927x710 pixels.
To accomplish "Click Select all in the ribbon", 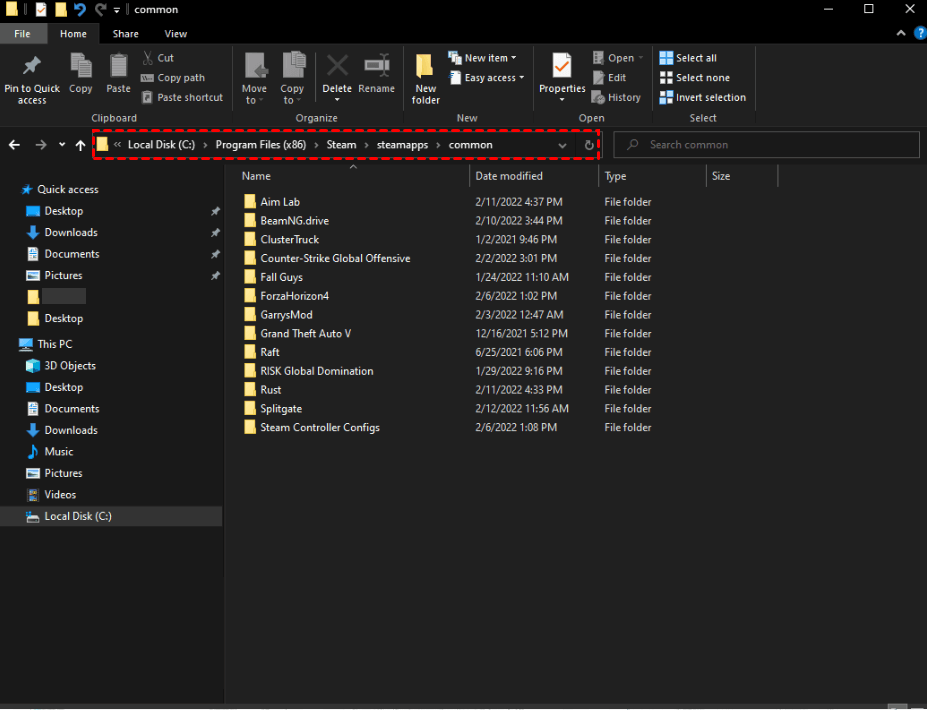I will [x=688, y=58].
